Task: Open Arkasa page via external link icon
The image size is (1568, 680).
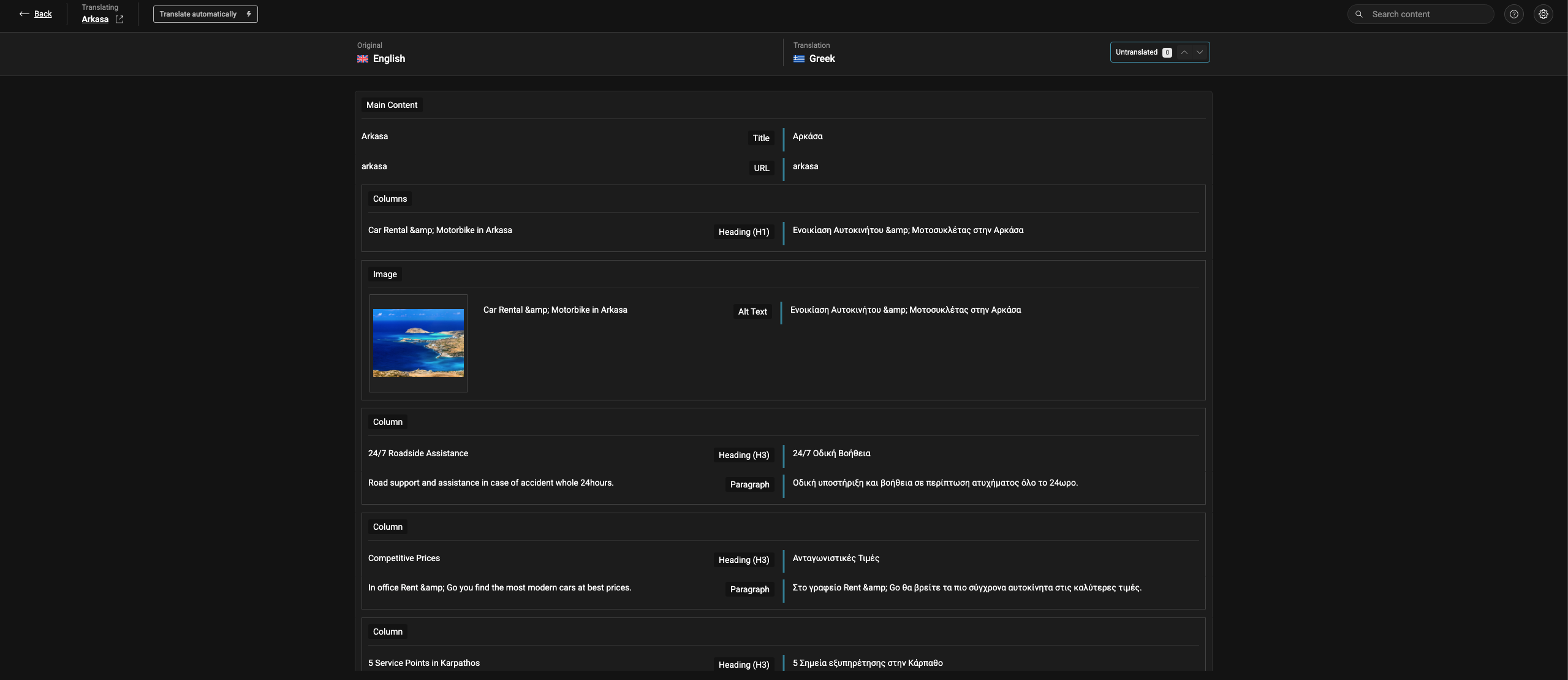Action: pyautogui.click(x=119, y=20)
